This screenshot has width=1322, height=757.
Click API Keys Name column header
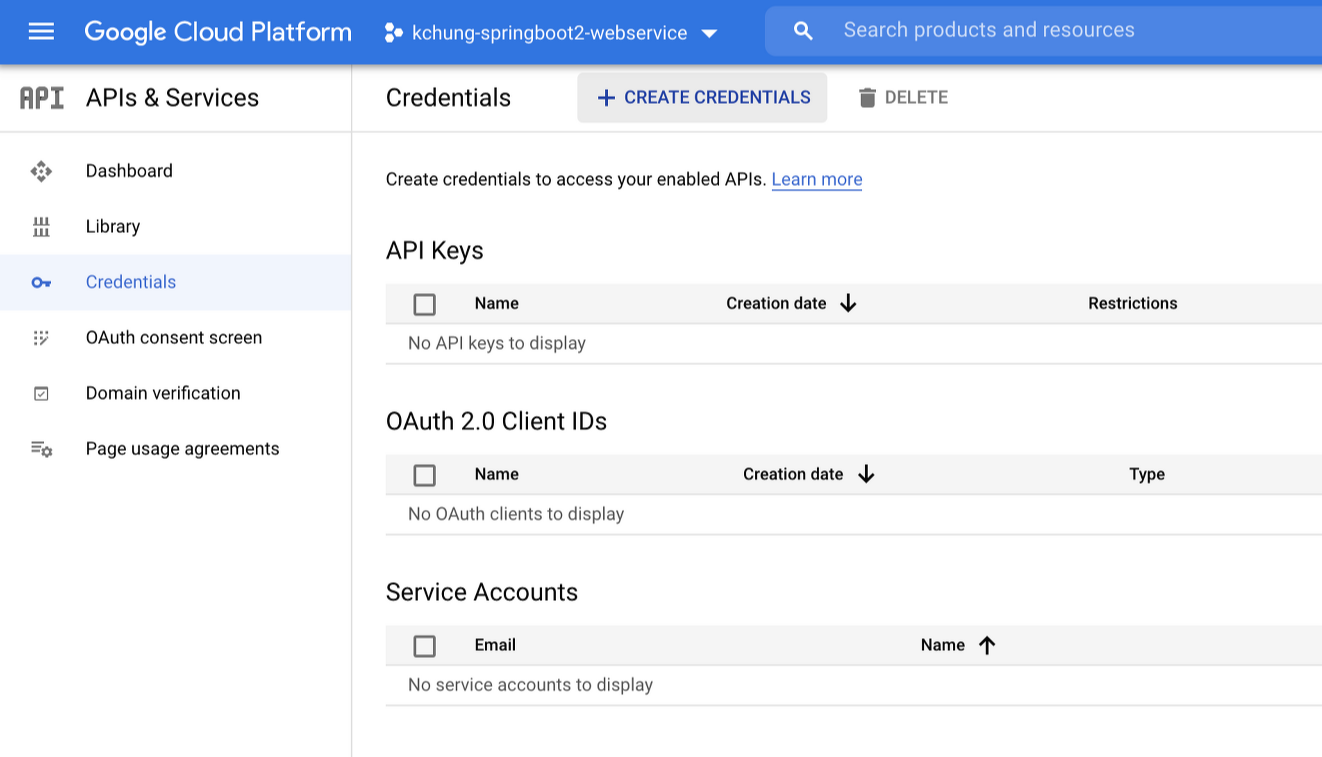[x=497, y=303]
